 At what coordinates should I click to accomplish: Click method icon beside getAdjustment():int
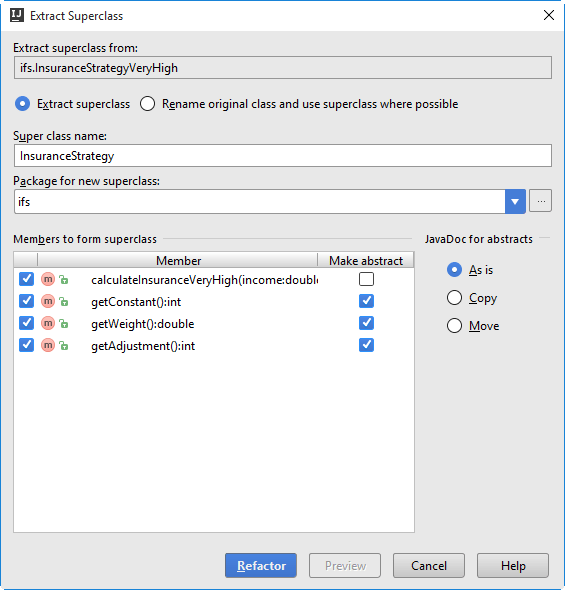point(48,345)
